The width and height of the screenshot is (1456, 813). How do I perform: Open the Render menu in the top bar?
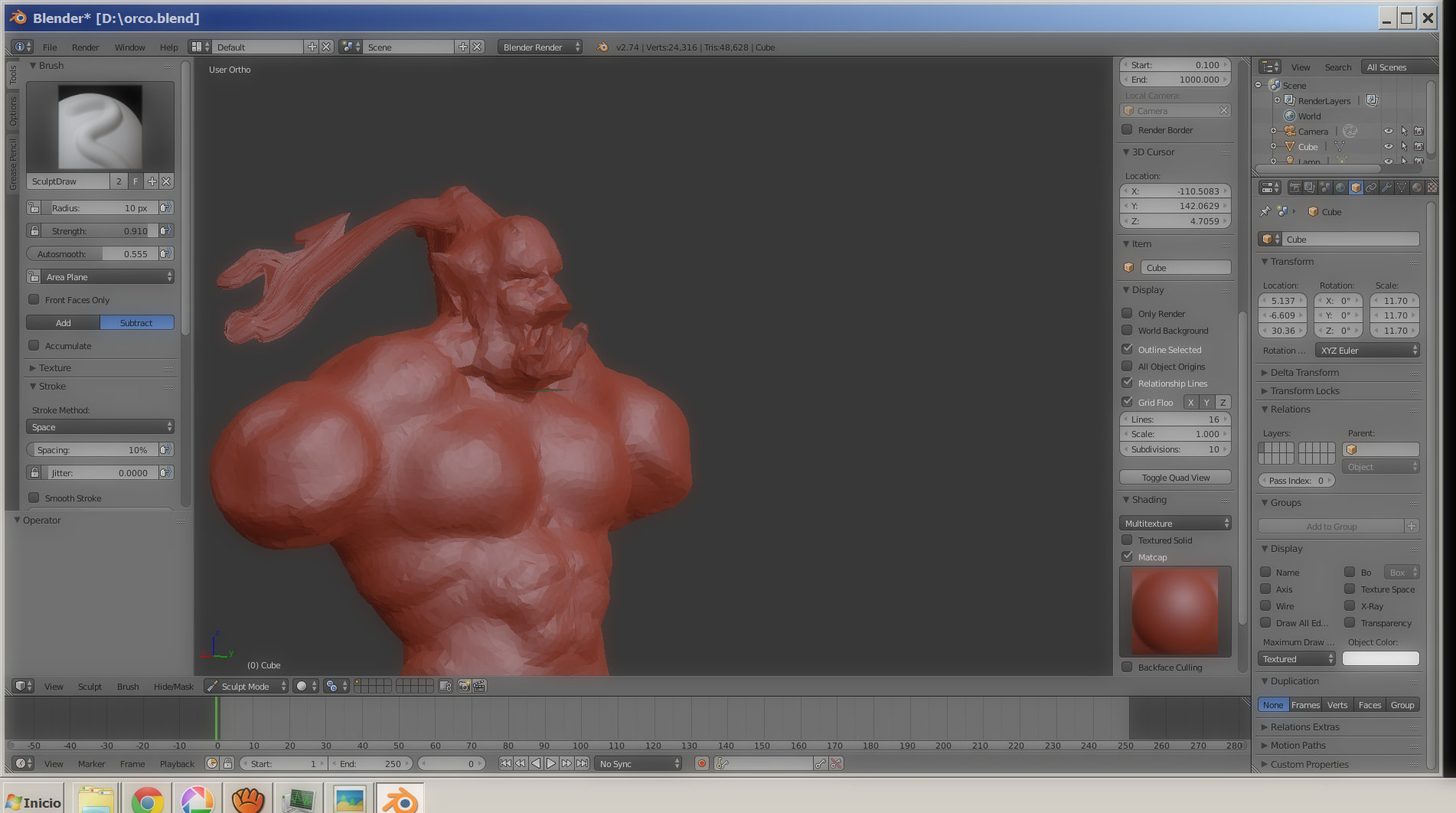click(x=85, y=47)
